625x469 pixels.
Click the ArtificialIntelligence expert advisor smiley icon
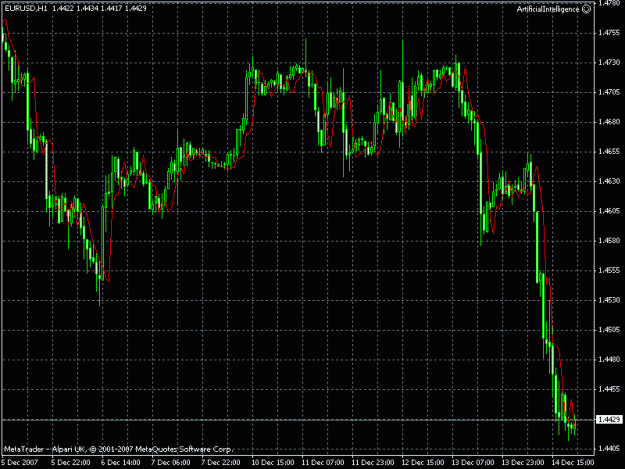point(586,9)
